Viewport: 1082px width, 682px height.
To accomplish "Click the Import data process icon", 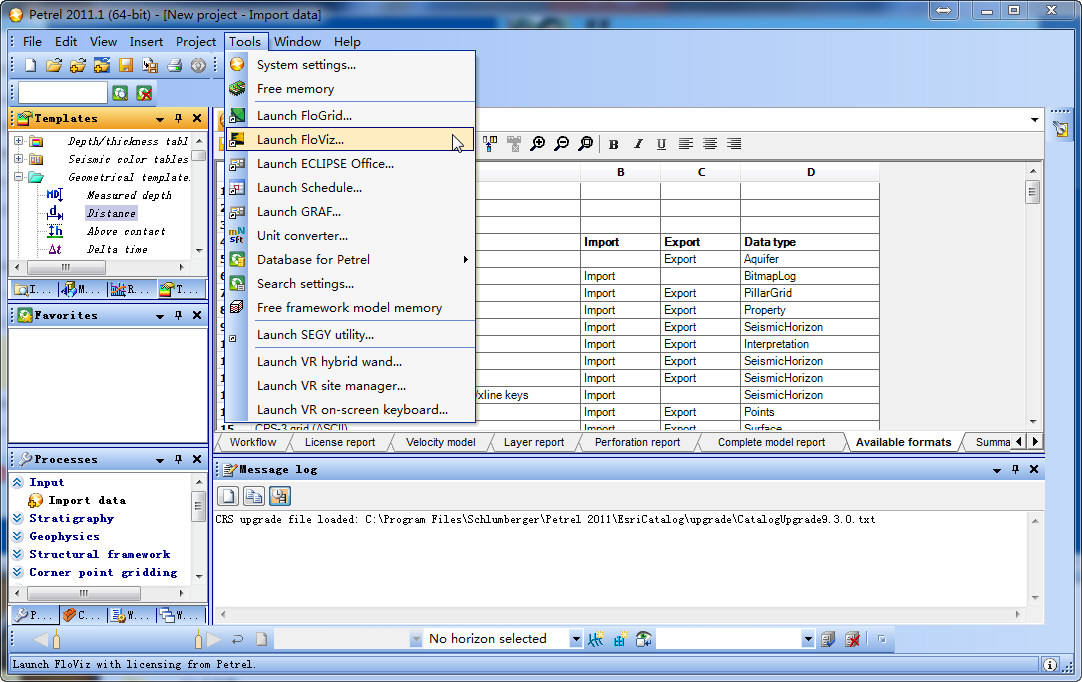I will pos(35,500).
